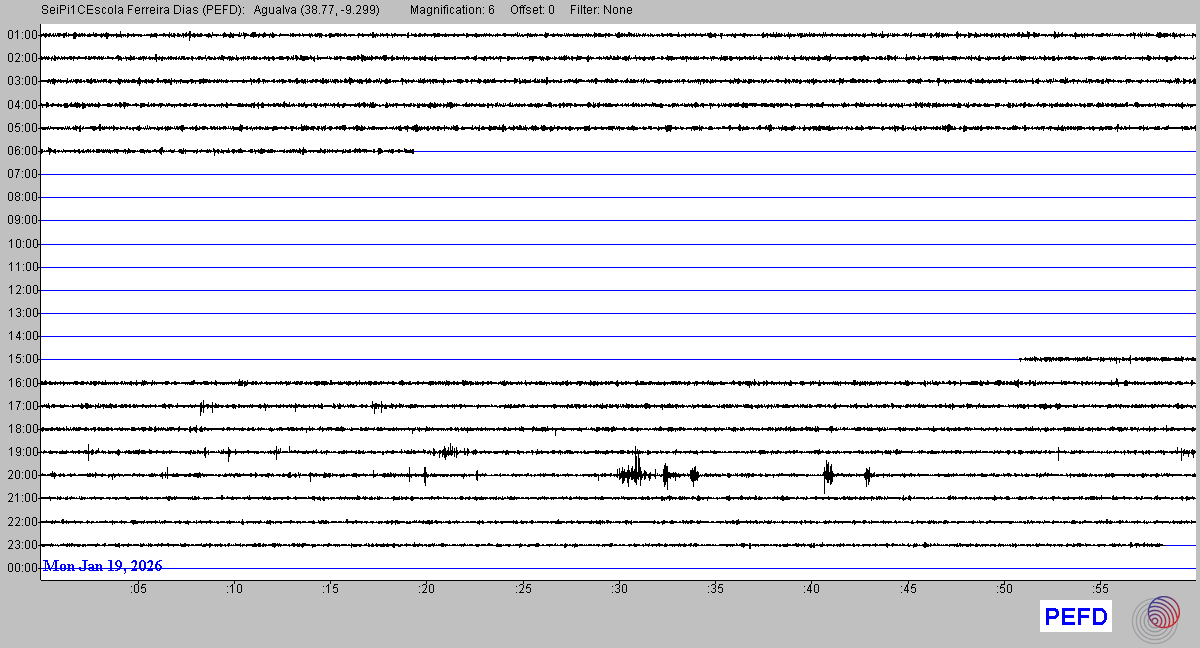The height and width of the screenshot is (648, 1200).
Task: Click the :05 minute axis marker
Action: tap(137, 589)
